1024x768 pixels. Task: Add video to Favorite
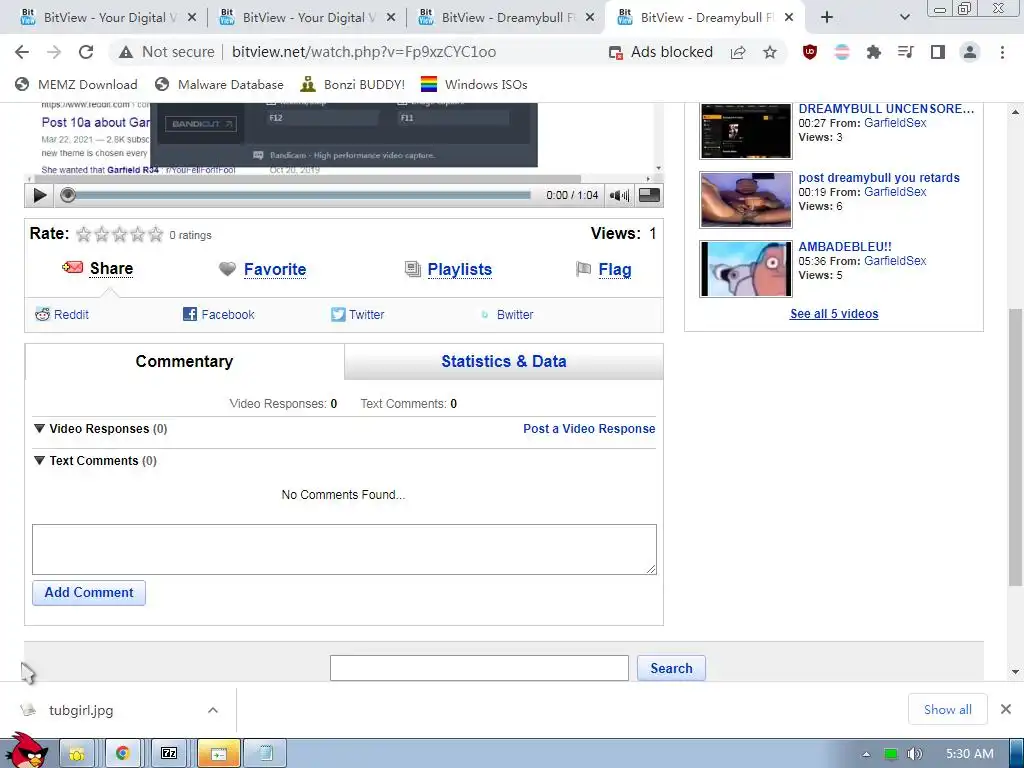[275, 269]
